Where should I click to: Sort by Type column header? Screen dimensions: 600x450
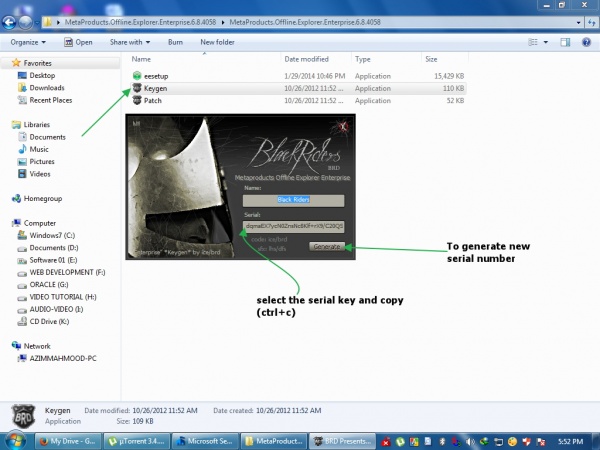[x=362, y=59]
